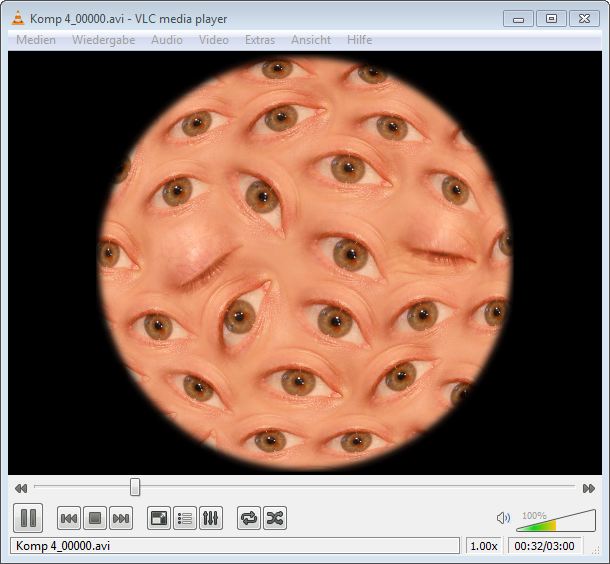Close the VLC media player window
610x564 pixels.
(x=584, y=19)
